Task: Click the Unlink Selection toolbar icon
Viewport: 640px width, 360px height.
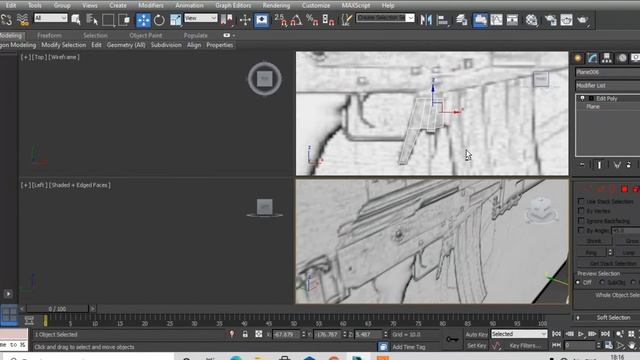Action: click(7, 20)
